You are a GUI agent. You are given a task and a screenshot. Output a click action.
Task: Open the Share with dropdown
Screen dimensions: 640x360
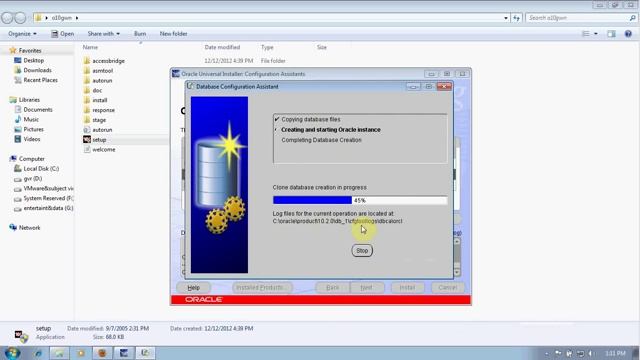click(x=104, y=34)
